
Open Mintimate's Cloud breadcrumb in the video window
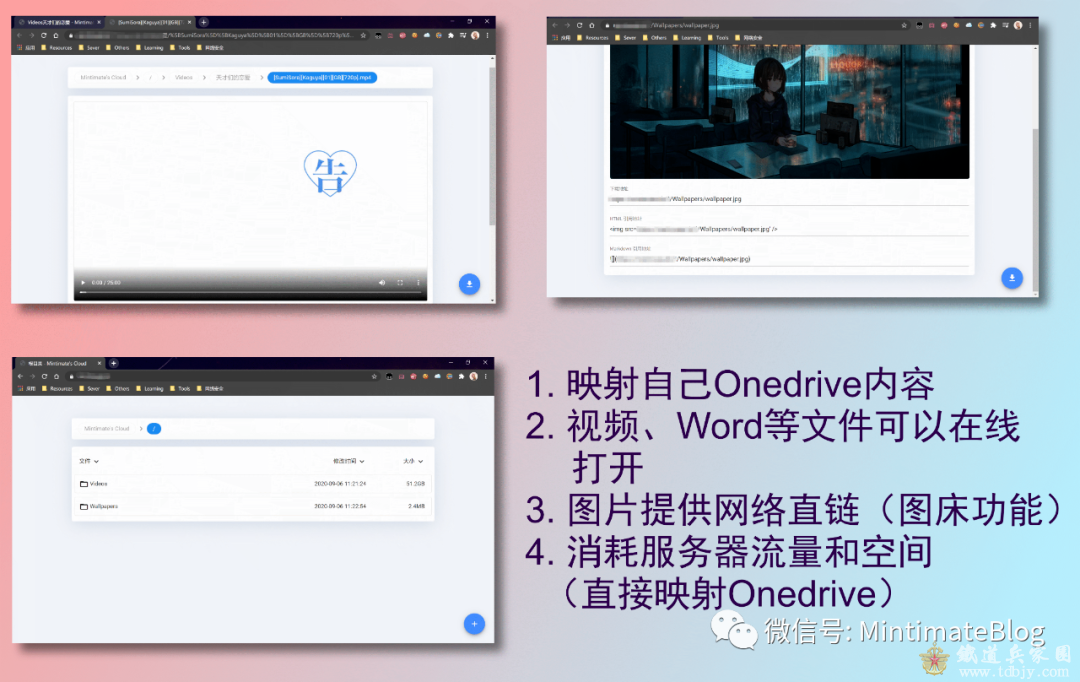(x=103, y=77)
